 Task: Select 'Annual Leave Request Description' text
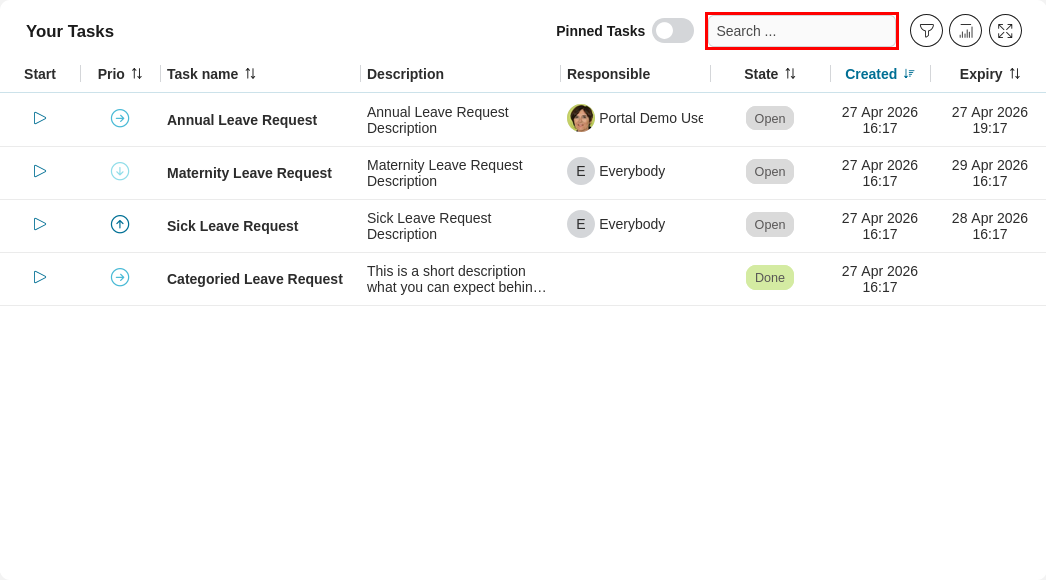coord(438,120)
